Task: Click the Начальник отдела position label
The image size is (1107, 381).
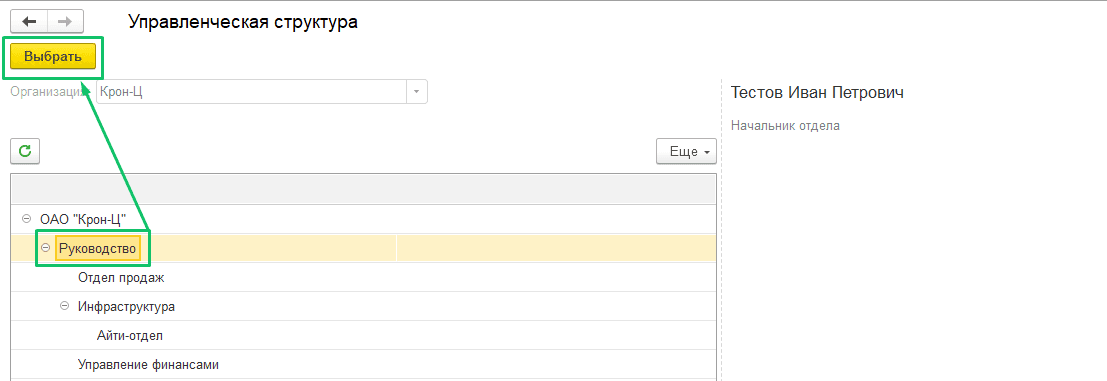Action: pyautogui.click(x=785, y=126)
